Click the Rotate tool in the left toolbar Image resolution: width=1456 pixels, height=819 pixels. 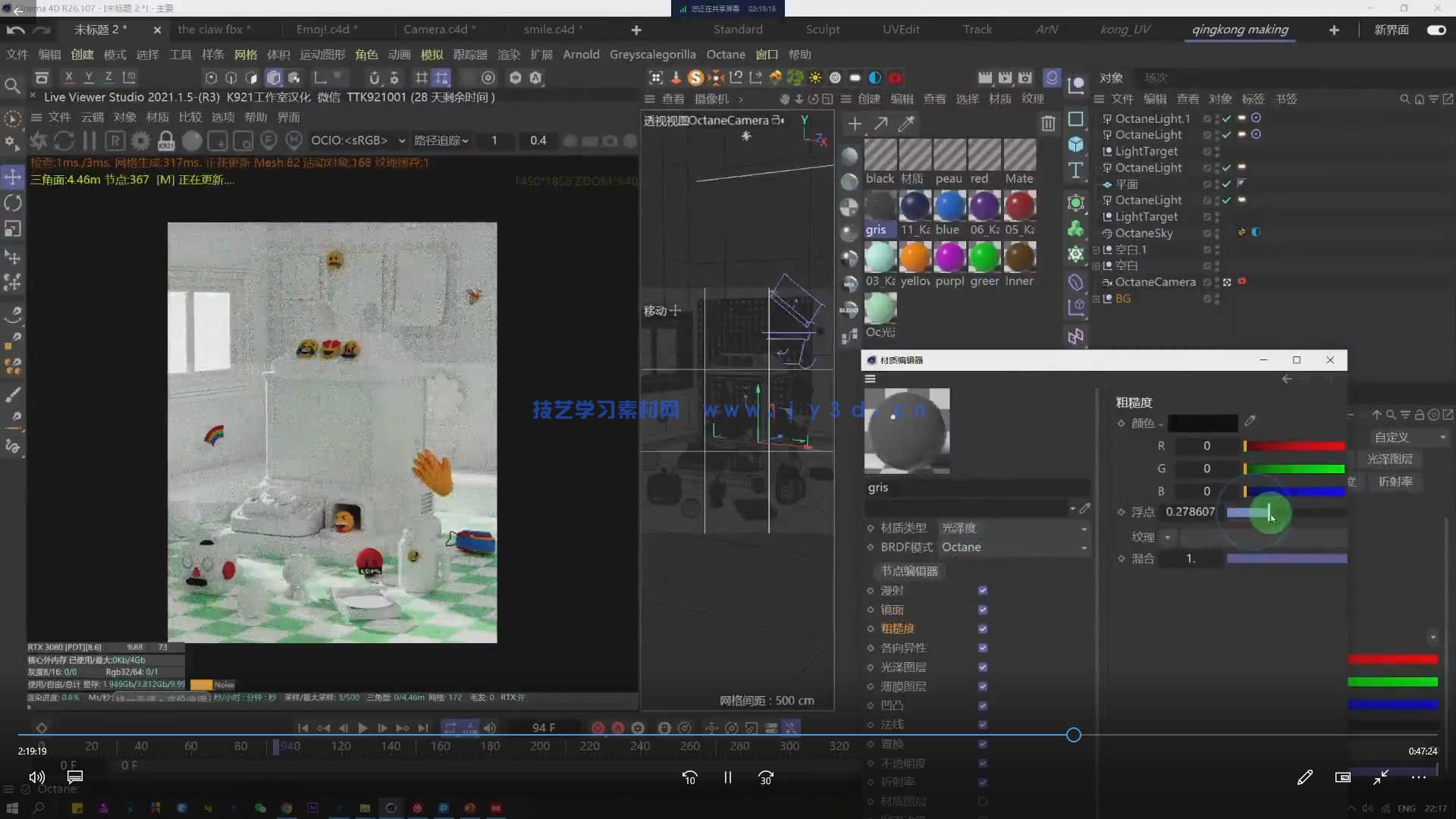(13, 203)
